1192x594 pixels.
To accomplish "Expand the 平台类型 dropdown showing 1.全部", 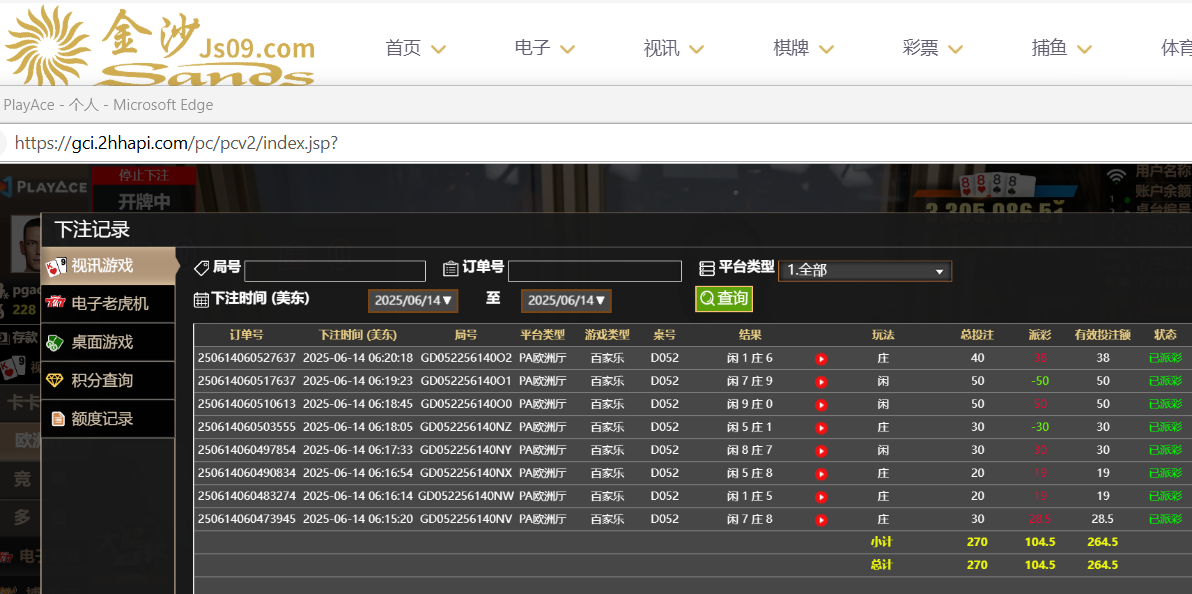I will [x=865, y=271].
